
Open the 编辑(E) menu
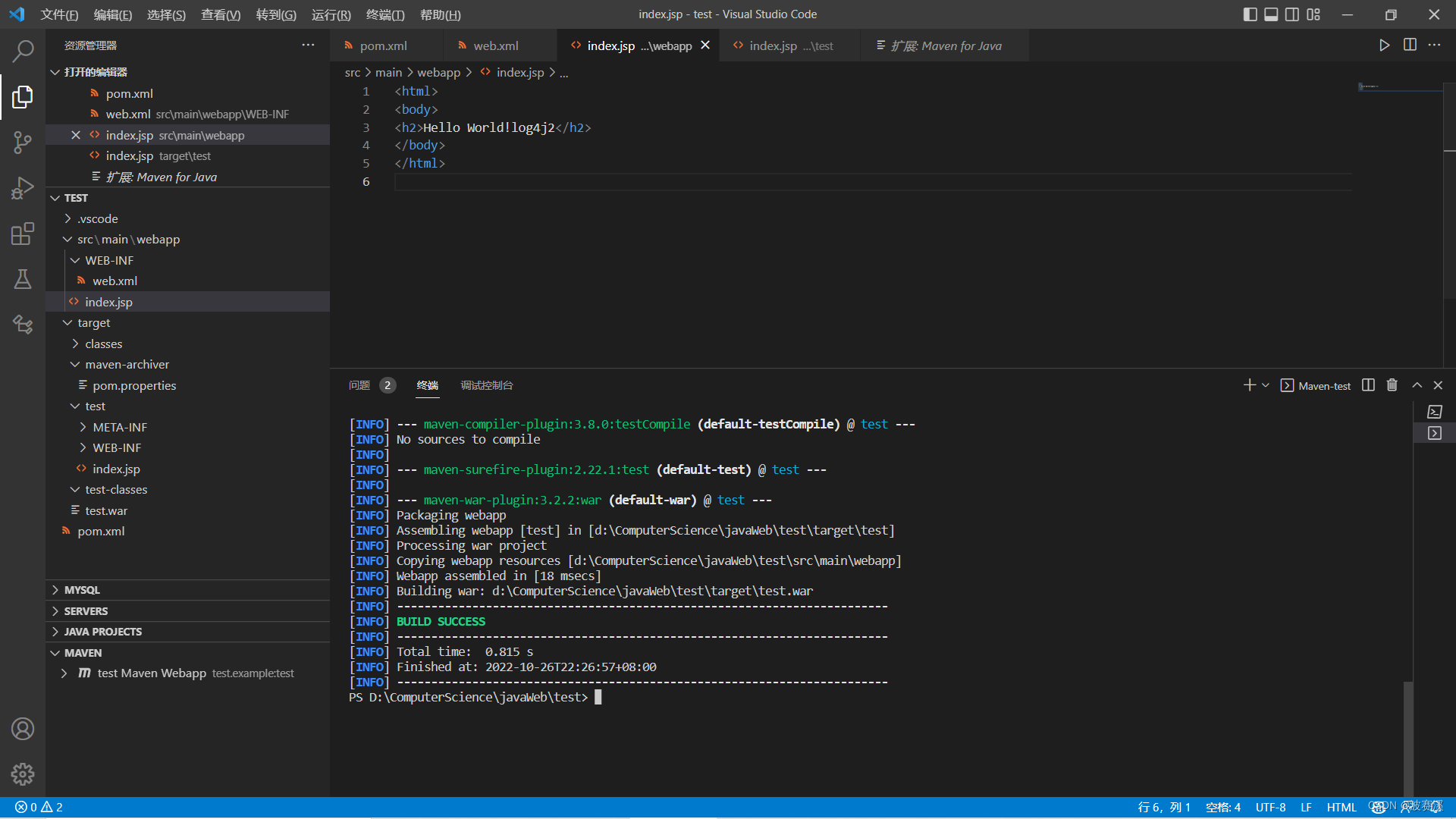(113, 14)
